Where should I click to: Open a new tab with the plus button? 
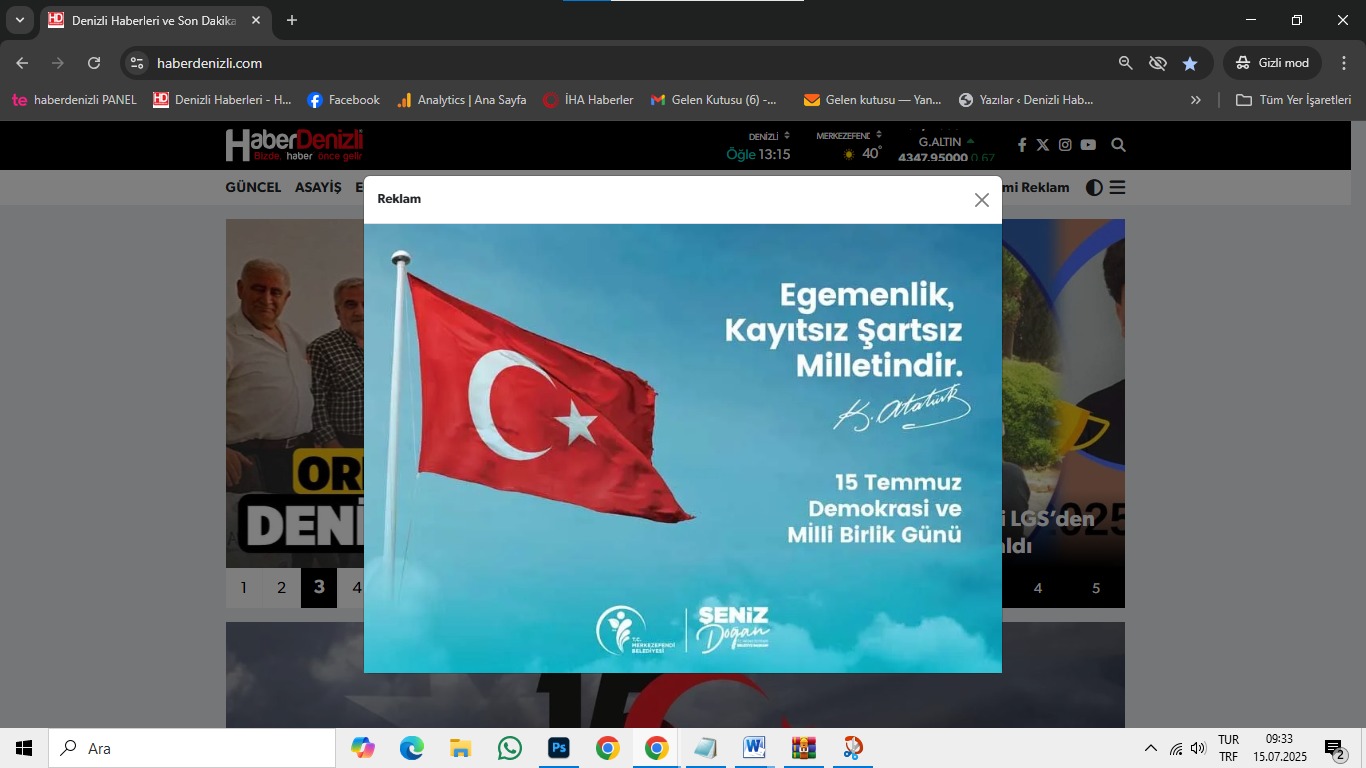[292, 20]
